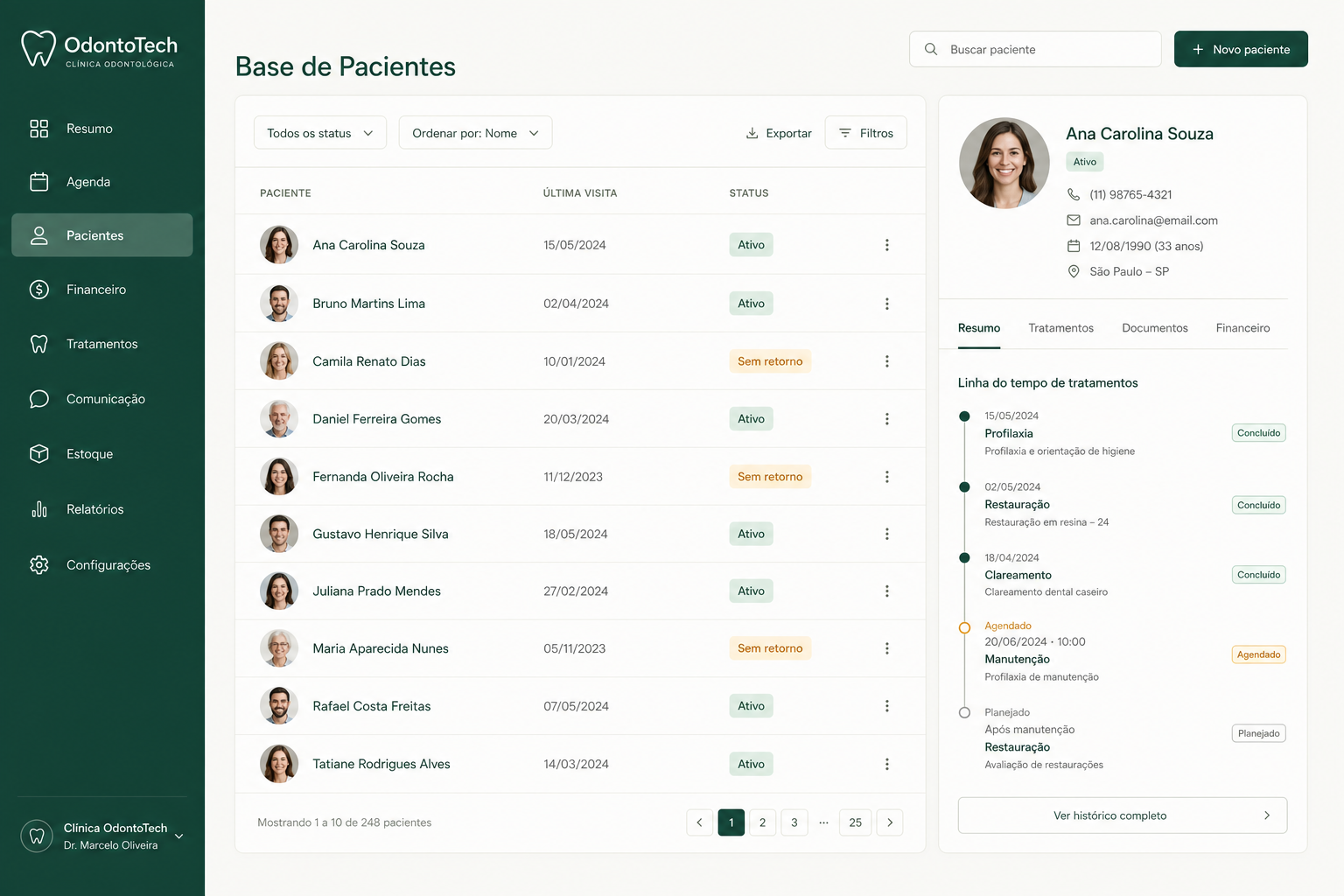Viewport: 1344px width, 896px height.
Task: Click three-dot menu for Rafael Costa Freitas
Action: [x=886, y=706]
